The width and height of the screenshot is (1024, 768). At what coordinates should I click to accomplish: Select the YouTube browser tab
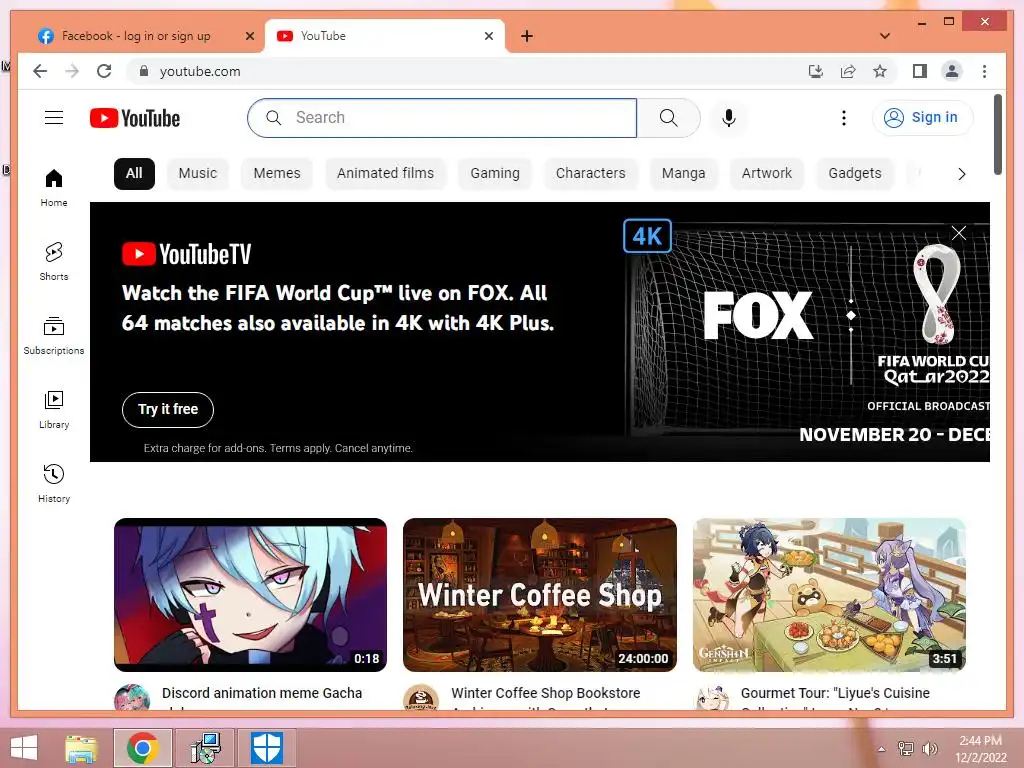pyautogui.click(x=385, y=36)
